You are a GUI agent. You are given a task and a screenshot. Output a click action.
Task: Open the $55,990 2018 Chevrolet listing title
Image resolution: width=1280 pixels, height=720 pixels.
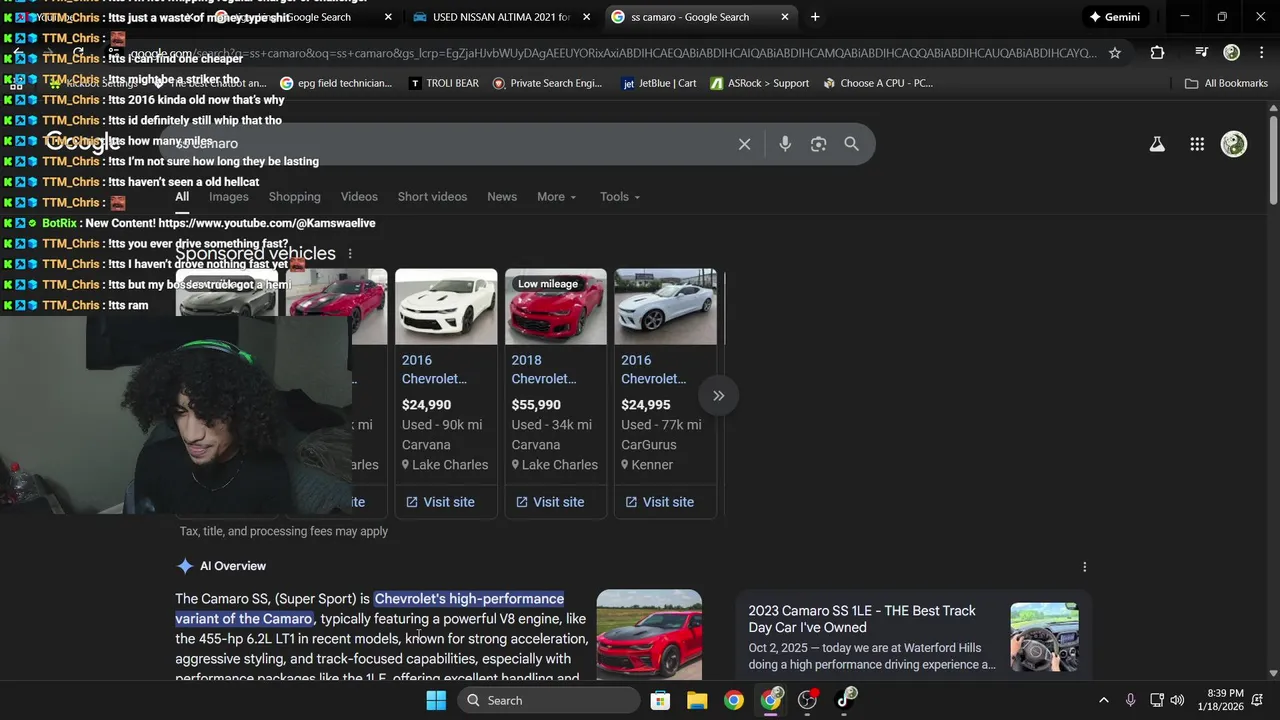tap(544, 369)
